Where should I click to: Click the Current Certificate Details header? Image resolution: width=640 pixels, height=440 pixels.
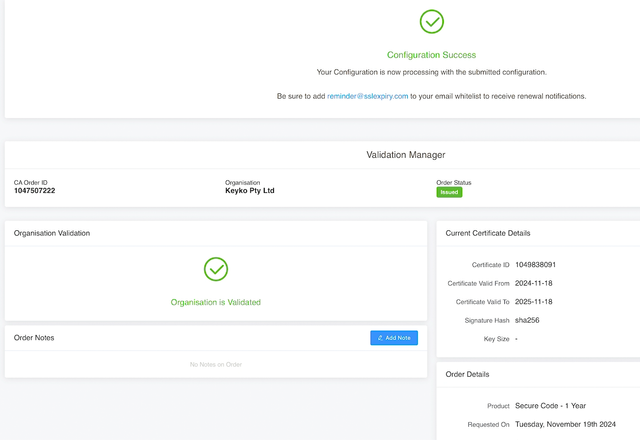tap(488, 233)
